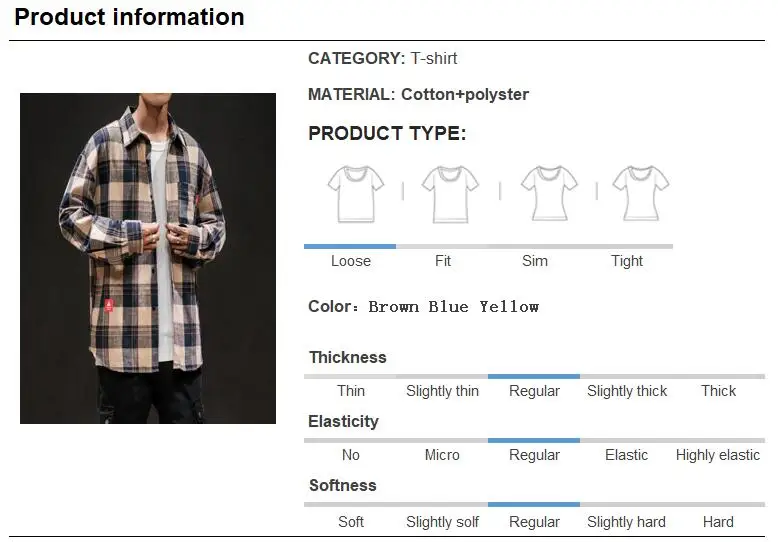Viewport: 778px width, 542px height.
Task: Select Highly elastic label
Action: [717, 455]
